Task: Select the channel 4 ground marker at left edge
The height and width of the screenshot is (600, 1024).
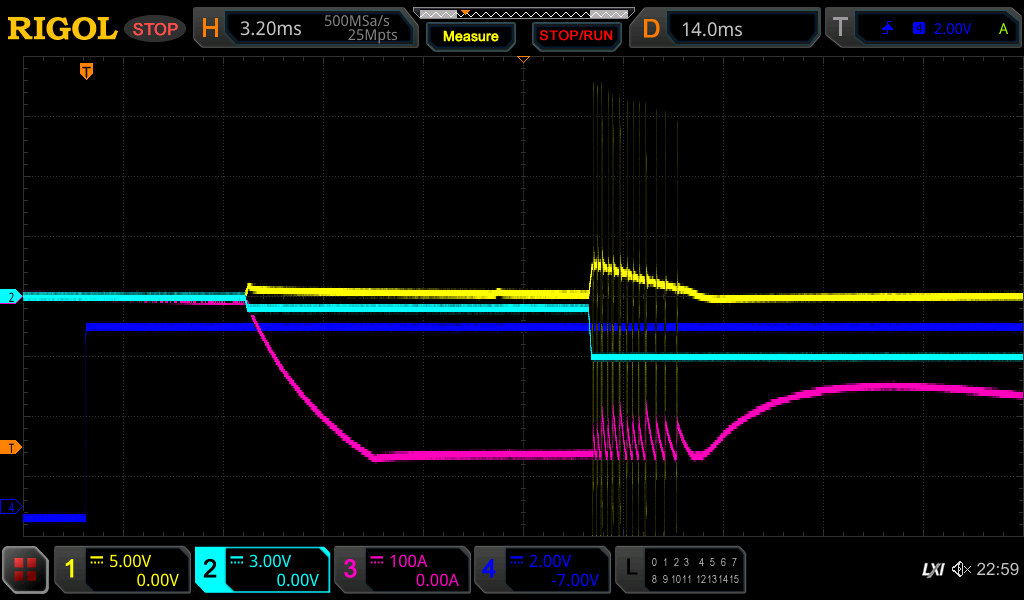Action: coord(12,507)
